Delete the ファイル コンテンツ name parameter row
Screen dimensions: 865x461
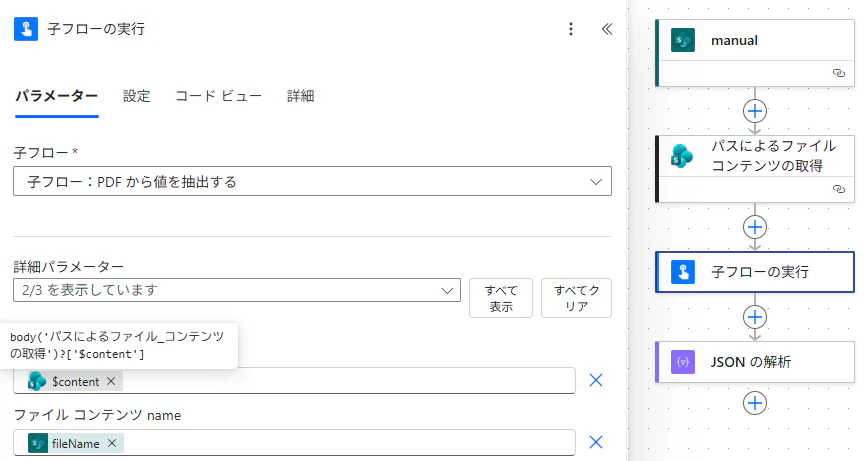point(596,442)
